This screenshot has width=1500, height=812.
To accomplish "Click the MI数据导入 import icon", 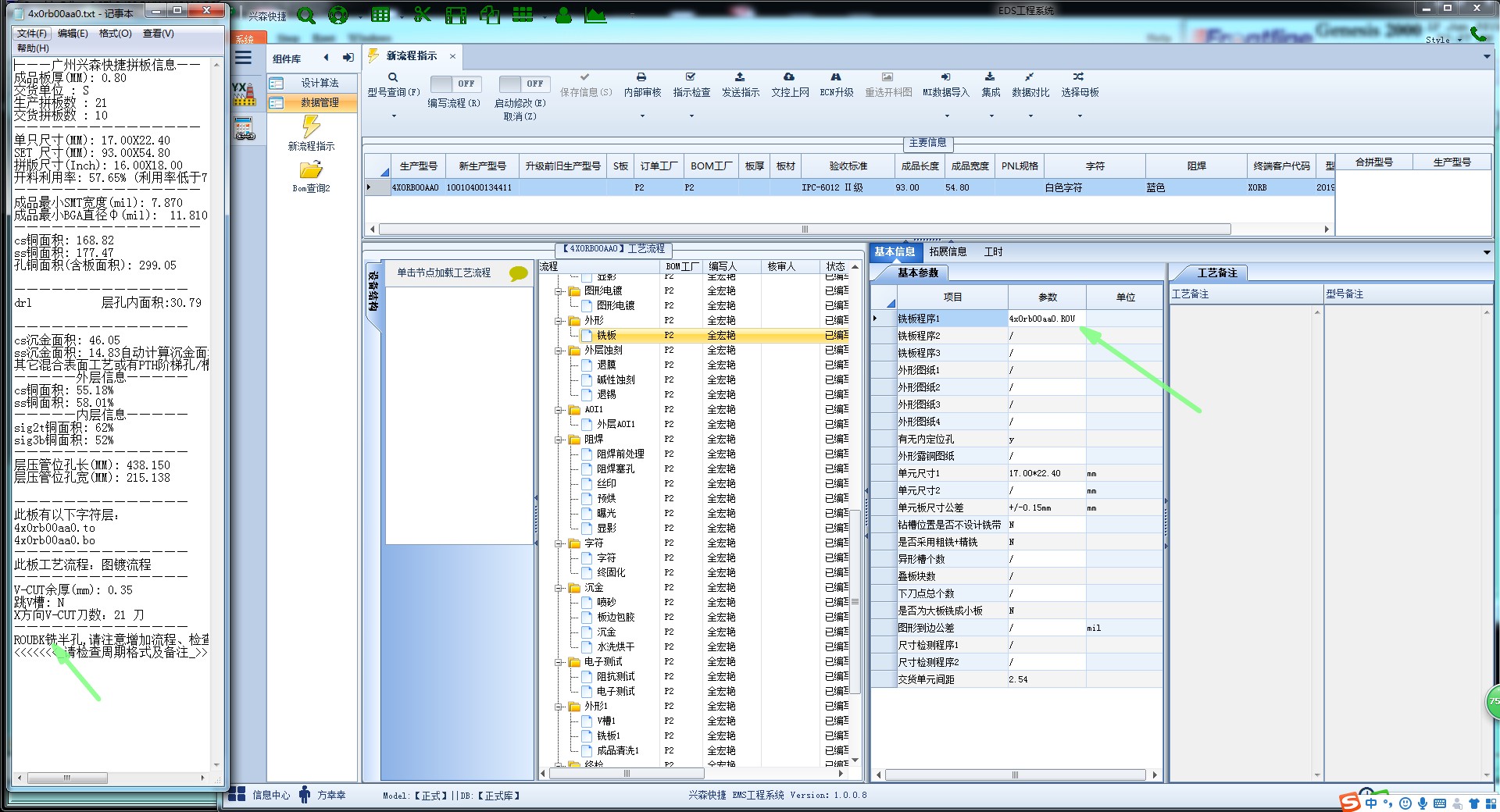I will 945,77.
